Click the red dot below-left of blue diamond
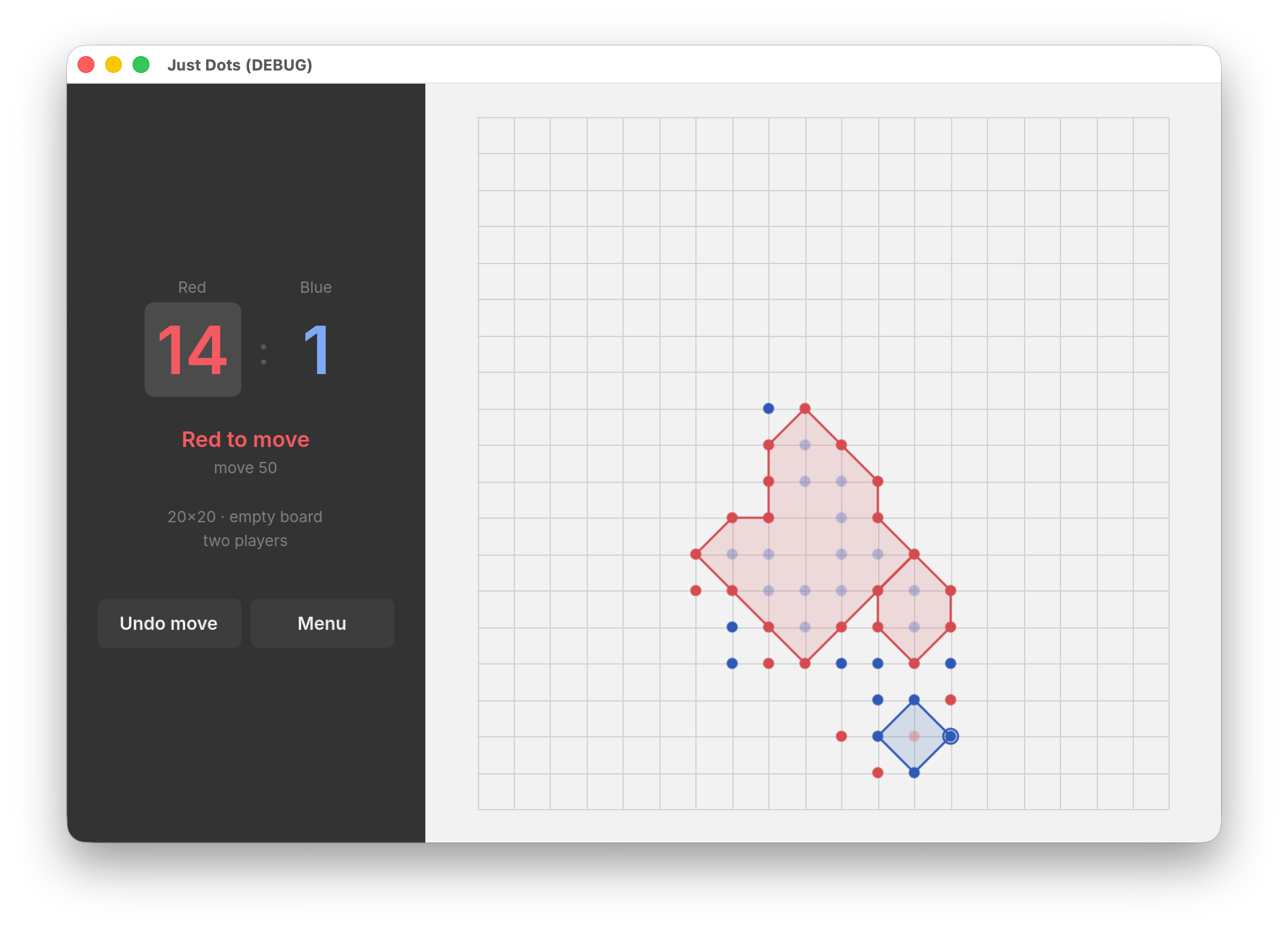The height and width of the screenshot is (931, 1288). [878, 773]
